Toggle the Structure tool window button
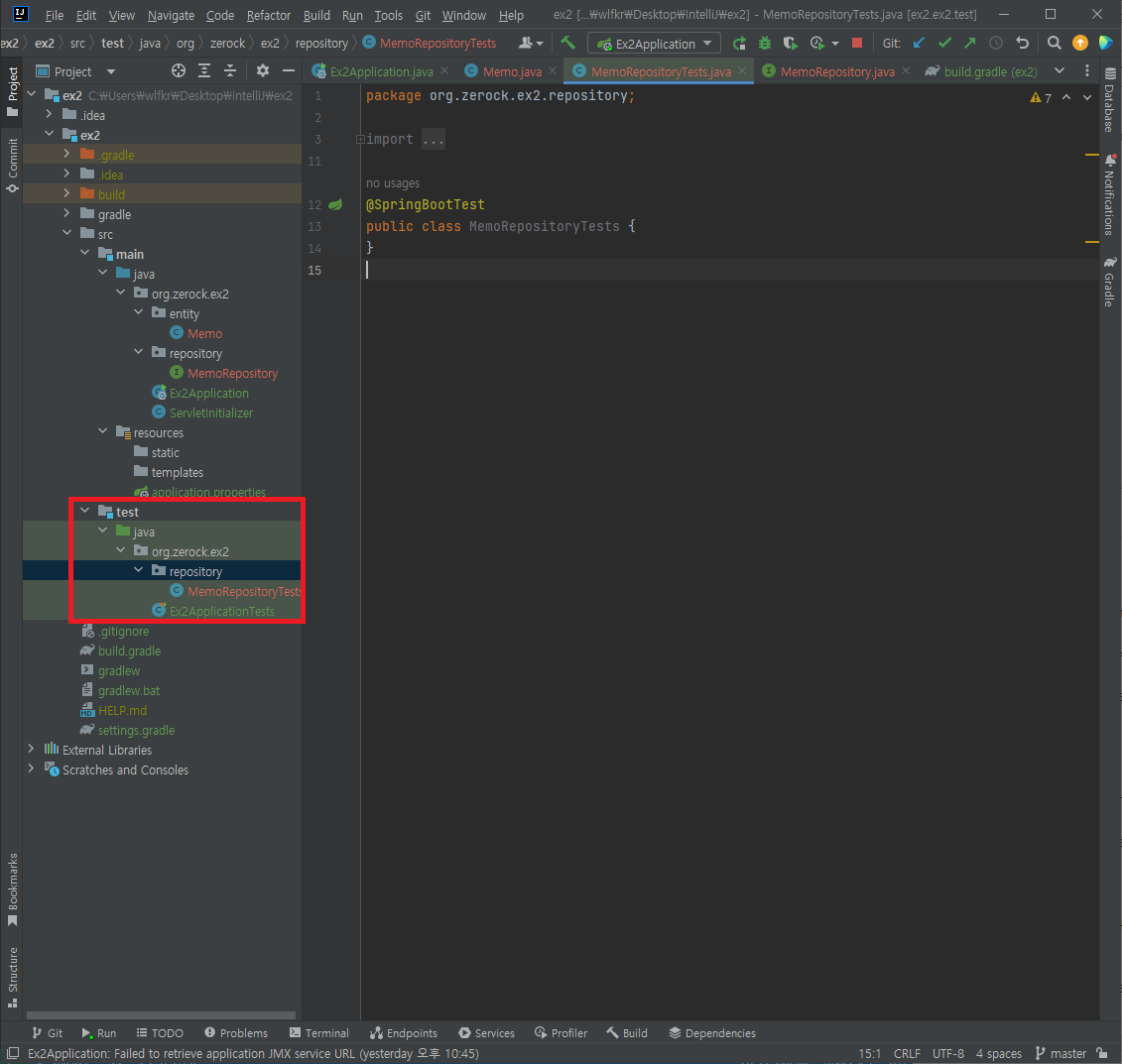Image resolution: width=1122 pixels, height=1064 pixels. tap(12, 977)
